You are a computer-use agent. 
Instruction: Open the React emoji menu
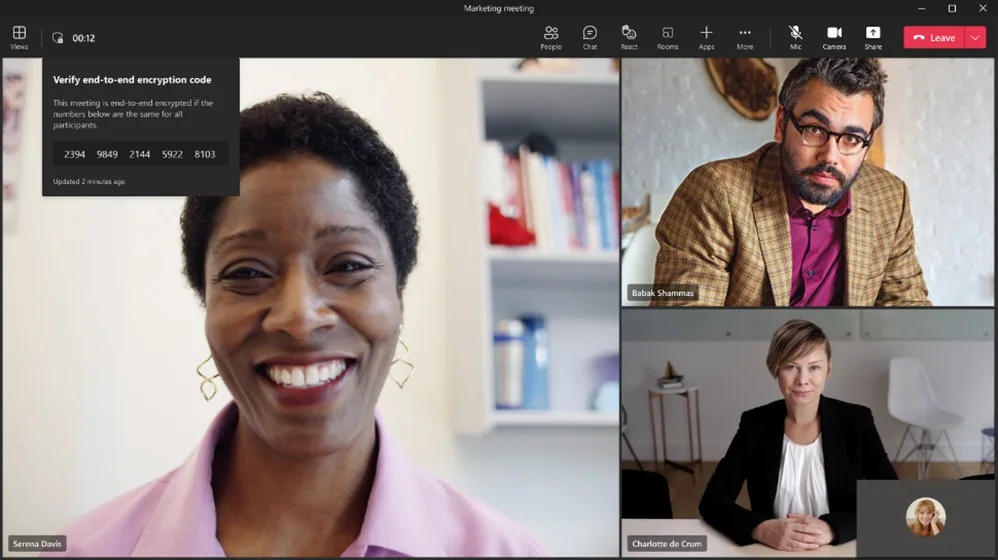[629, 37]
